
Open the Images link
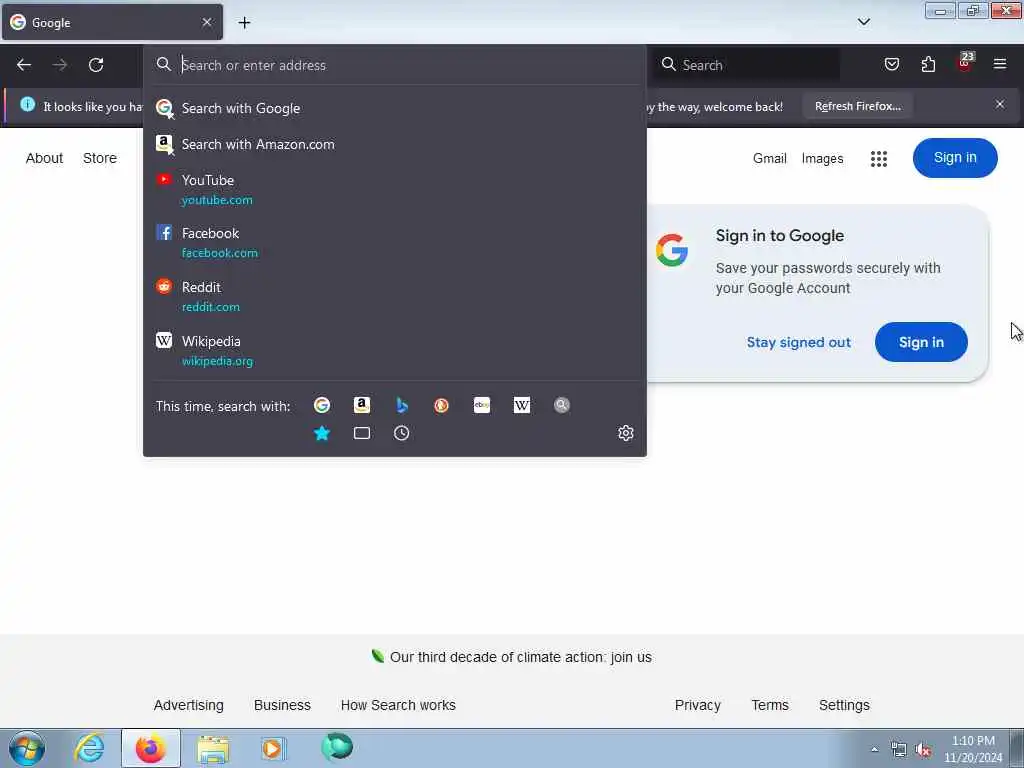click(x=822, y=159)
